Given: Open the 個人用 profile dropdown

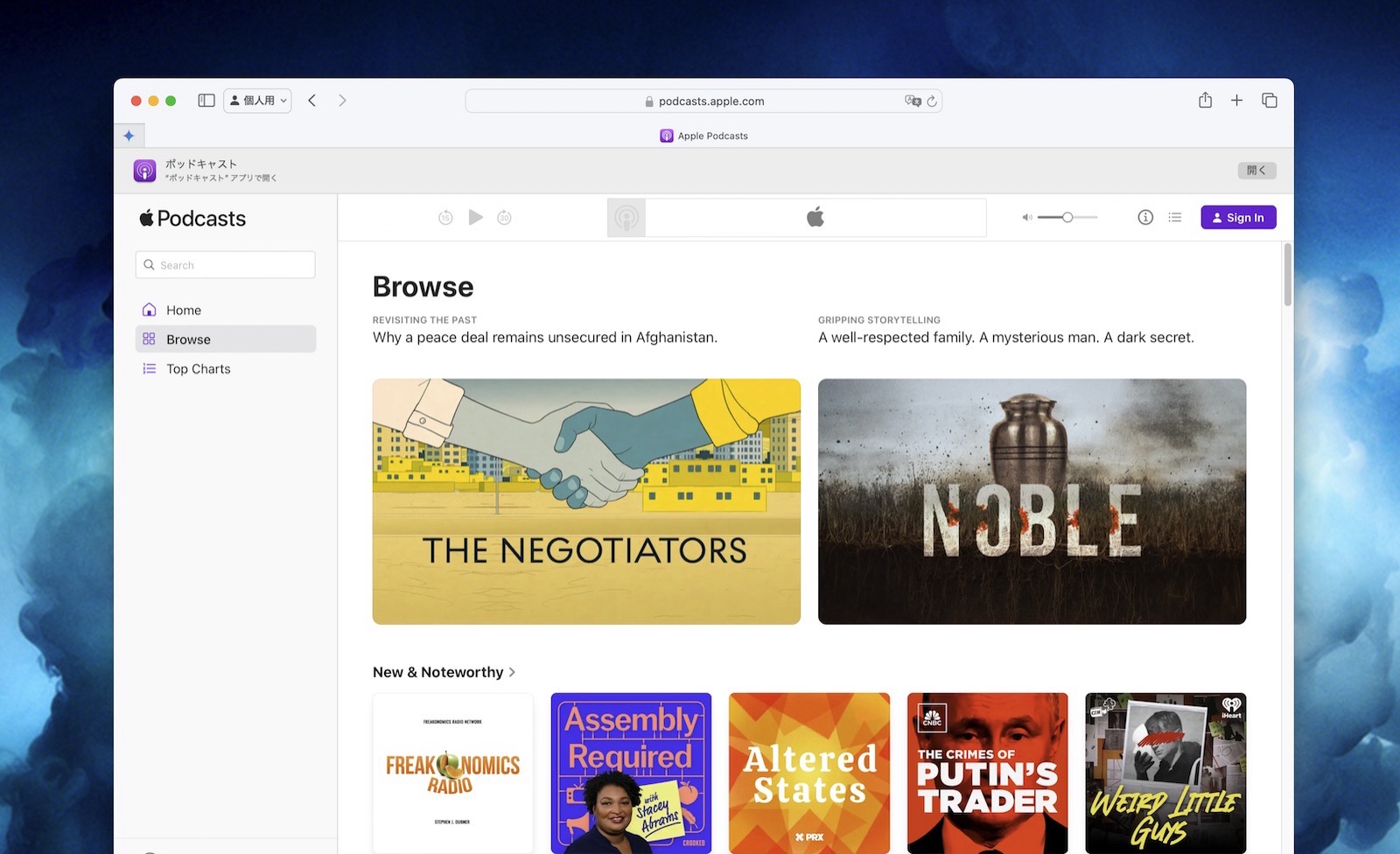Looking at the screenshot, I should [x=257, y=101].
